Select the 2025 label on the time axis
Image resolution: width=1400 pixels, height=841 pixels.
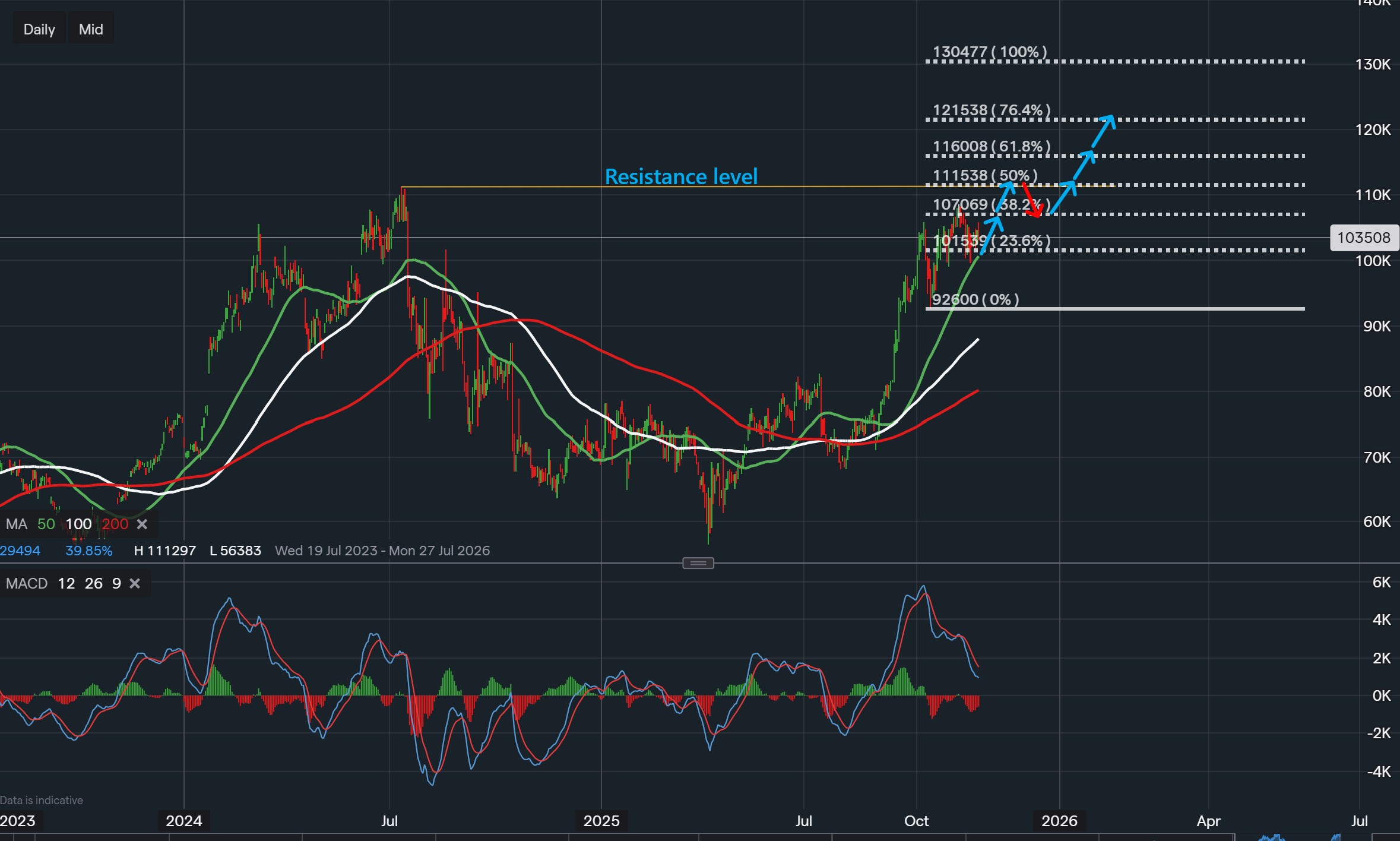point(601,821)
